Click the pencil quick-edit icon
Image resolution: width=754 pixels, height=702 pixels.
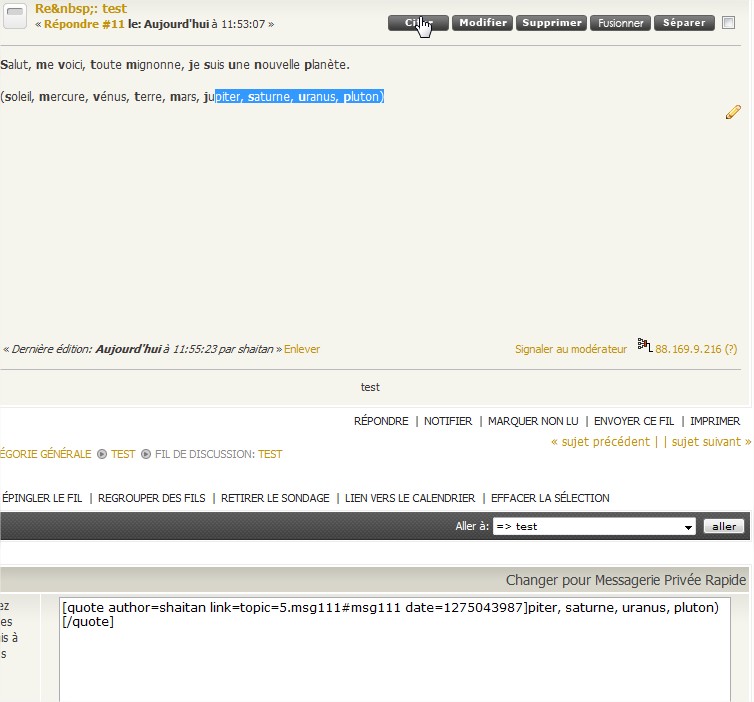[733, 112]
